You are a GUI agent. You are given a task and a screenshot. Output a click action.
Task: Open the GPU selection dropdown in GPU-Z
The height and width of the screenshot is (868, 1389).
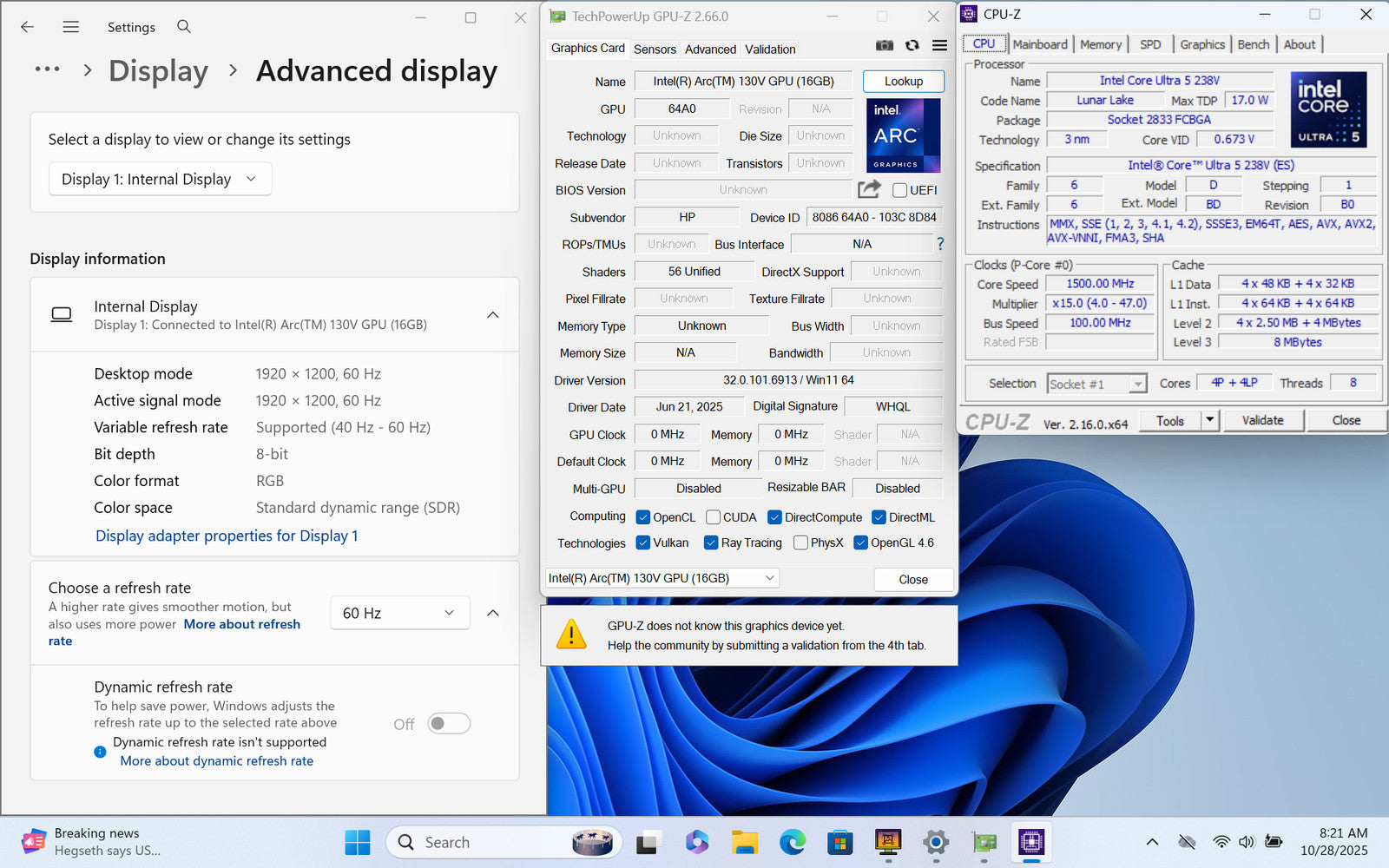click(662, 578)
